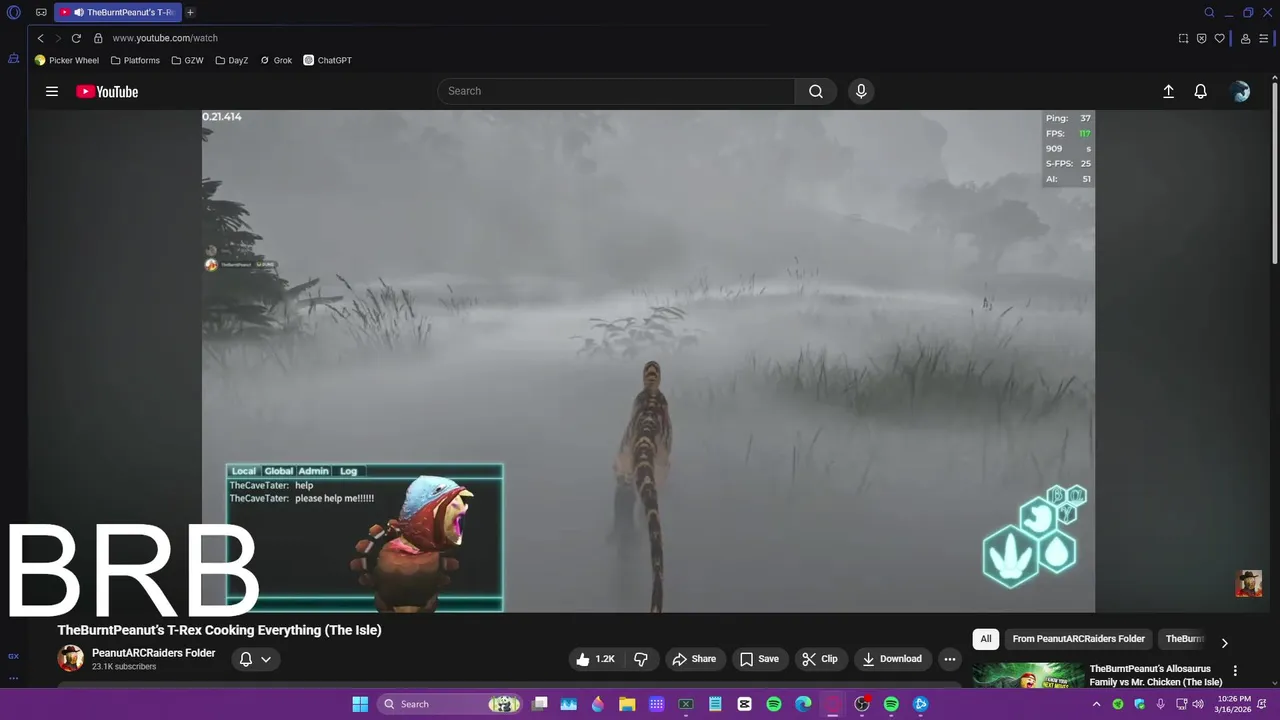This screenshot has width=1280, height=720.
Task: Go back in the browser
Action: tap(40, 38)
